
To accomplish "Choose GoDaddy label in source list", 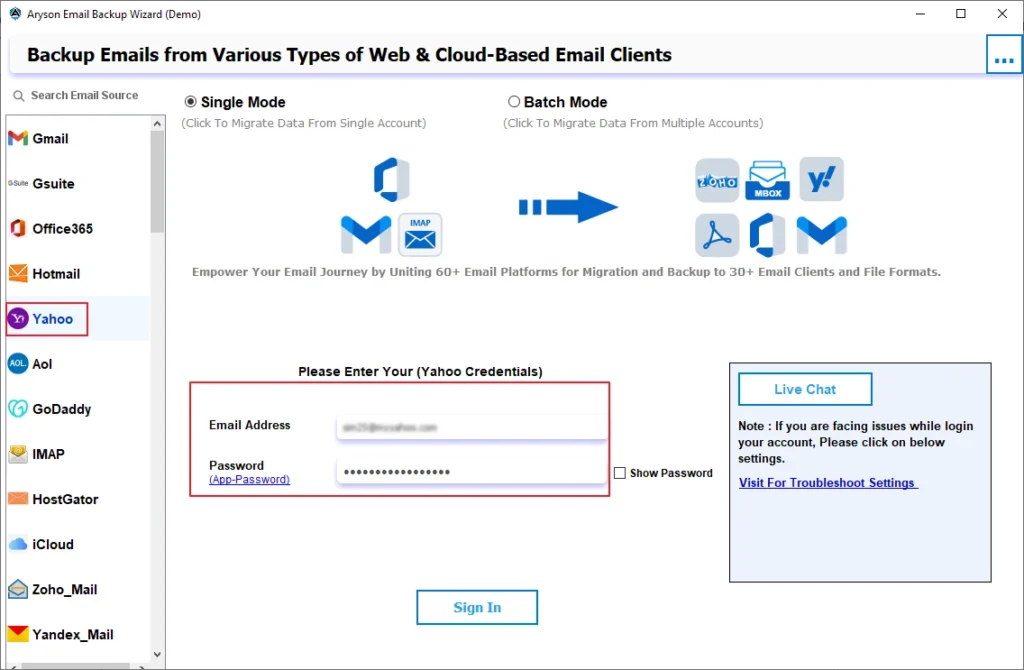I will 62,409.
